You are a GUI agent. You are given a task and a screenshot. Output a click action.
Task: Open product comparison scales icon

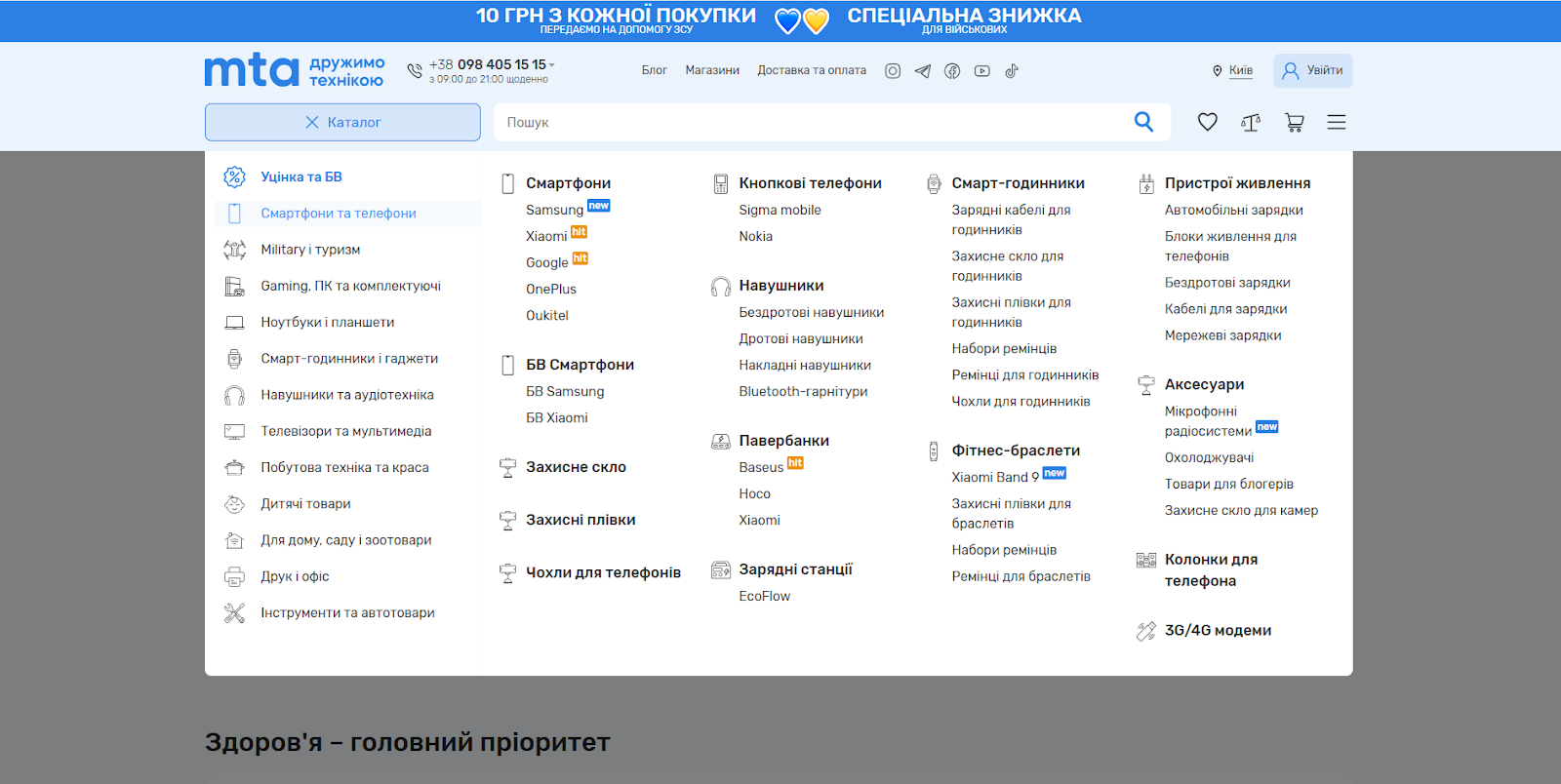[x=1251, y=122]
